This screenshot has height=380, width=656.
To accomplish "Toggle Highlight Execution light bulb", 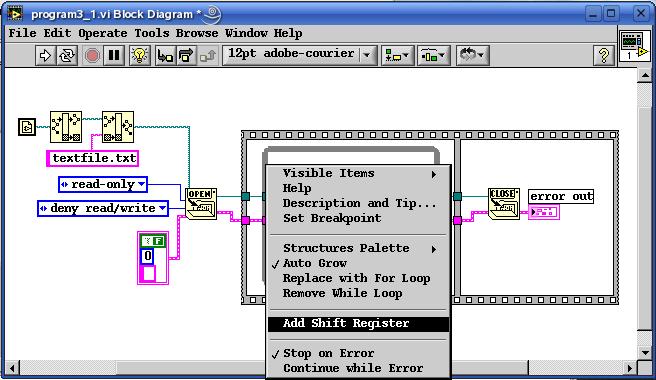I will coord(140,55).
